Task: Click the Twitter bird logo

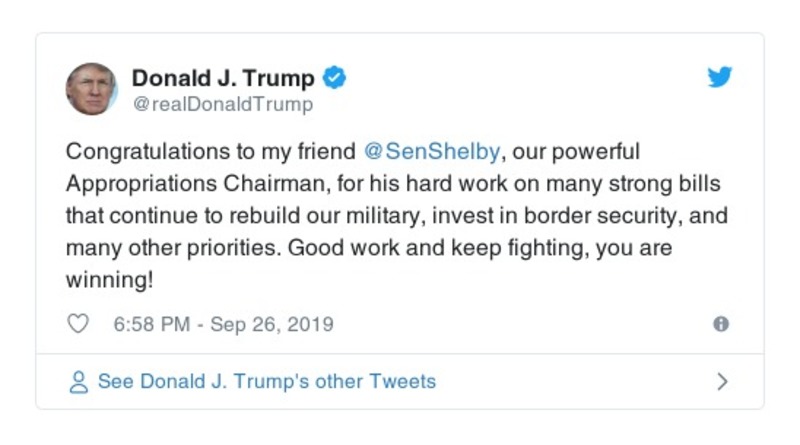Action: [720, 78]
